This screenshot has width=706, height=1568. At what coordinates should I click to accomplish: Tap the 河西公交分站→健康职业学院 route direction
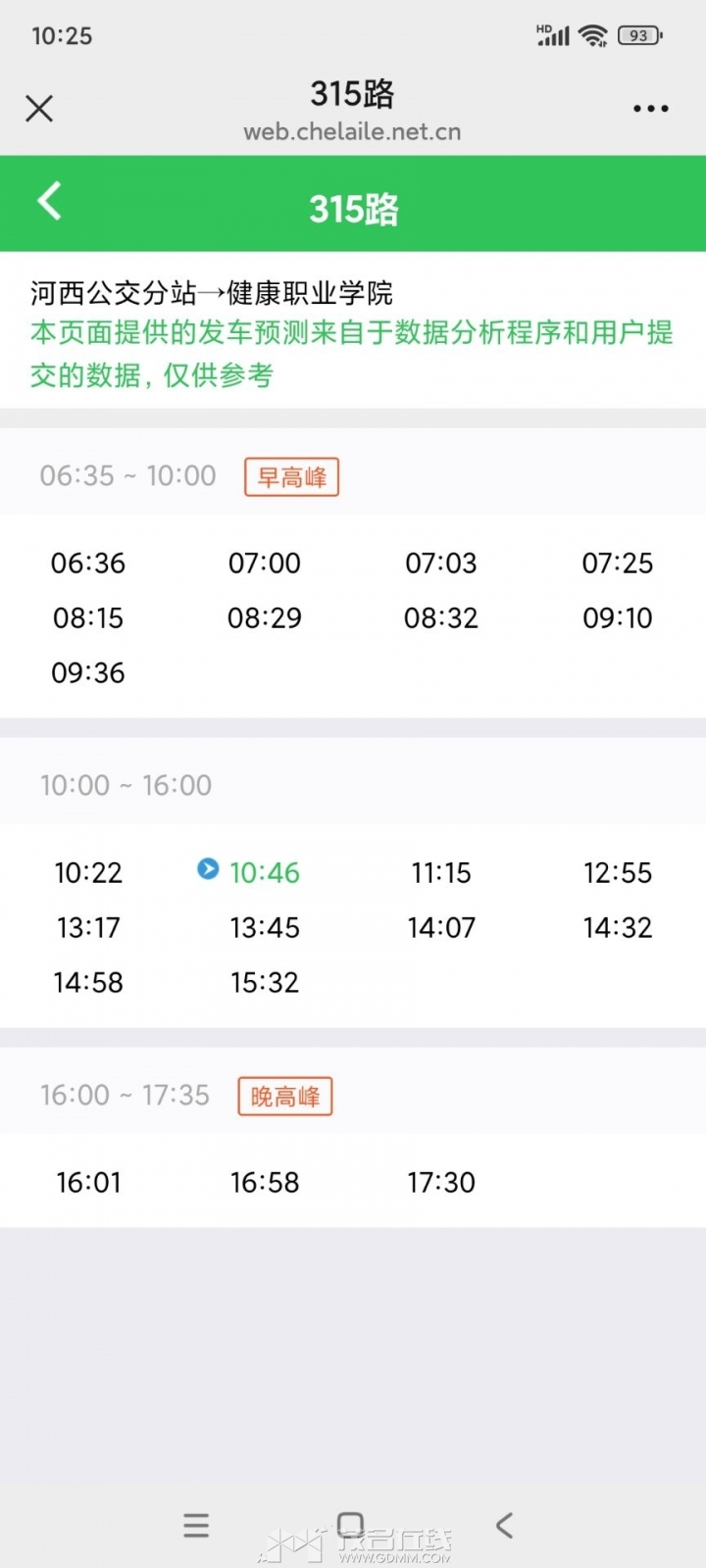(x=212, y=292)
